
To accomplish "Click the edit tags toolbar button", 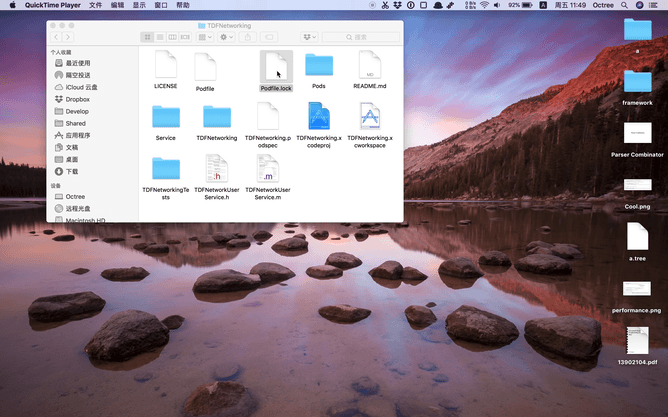I will 269,37.
